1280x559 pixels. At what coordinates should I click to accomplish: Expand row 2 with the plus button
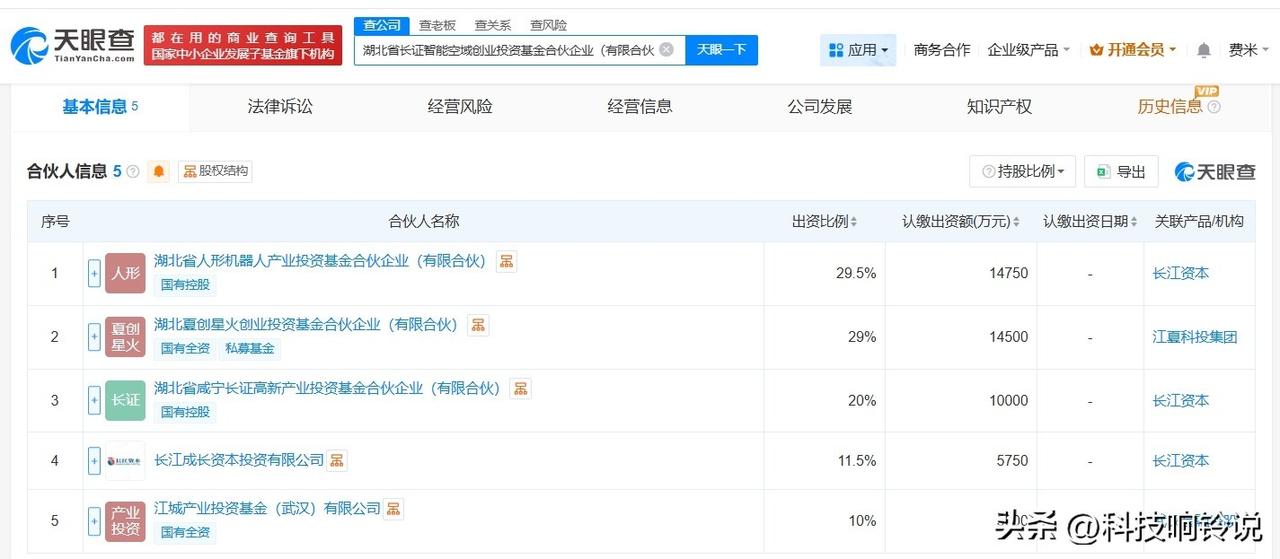click(94, 337)
